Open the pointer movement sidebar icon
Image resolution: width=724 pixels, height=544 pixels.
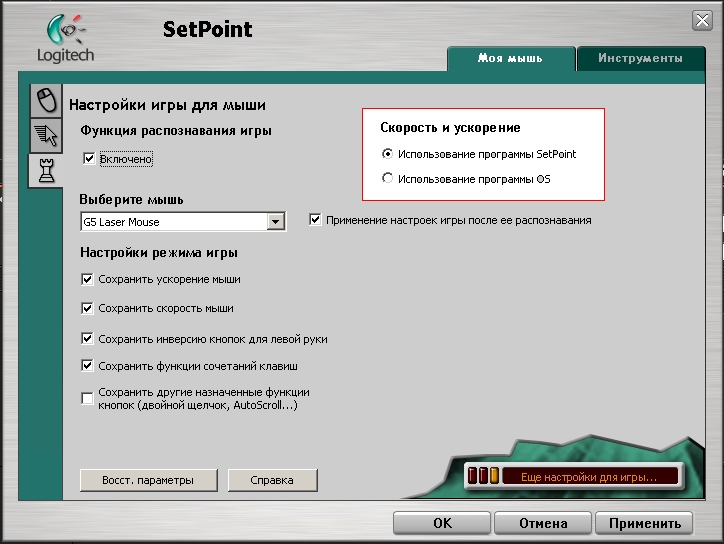click(x=46, y=135)
